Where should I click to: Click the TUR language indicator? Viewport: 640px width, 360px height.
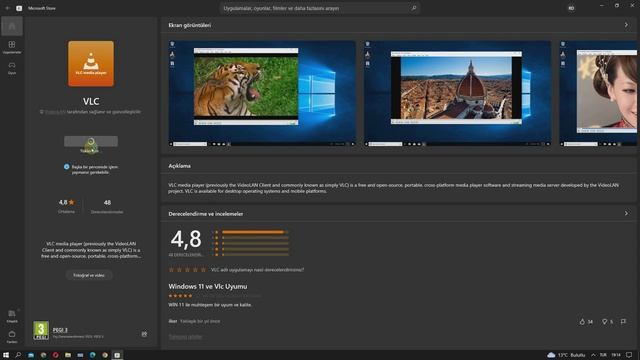coord(603,355)
